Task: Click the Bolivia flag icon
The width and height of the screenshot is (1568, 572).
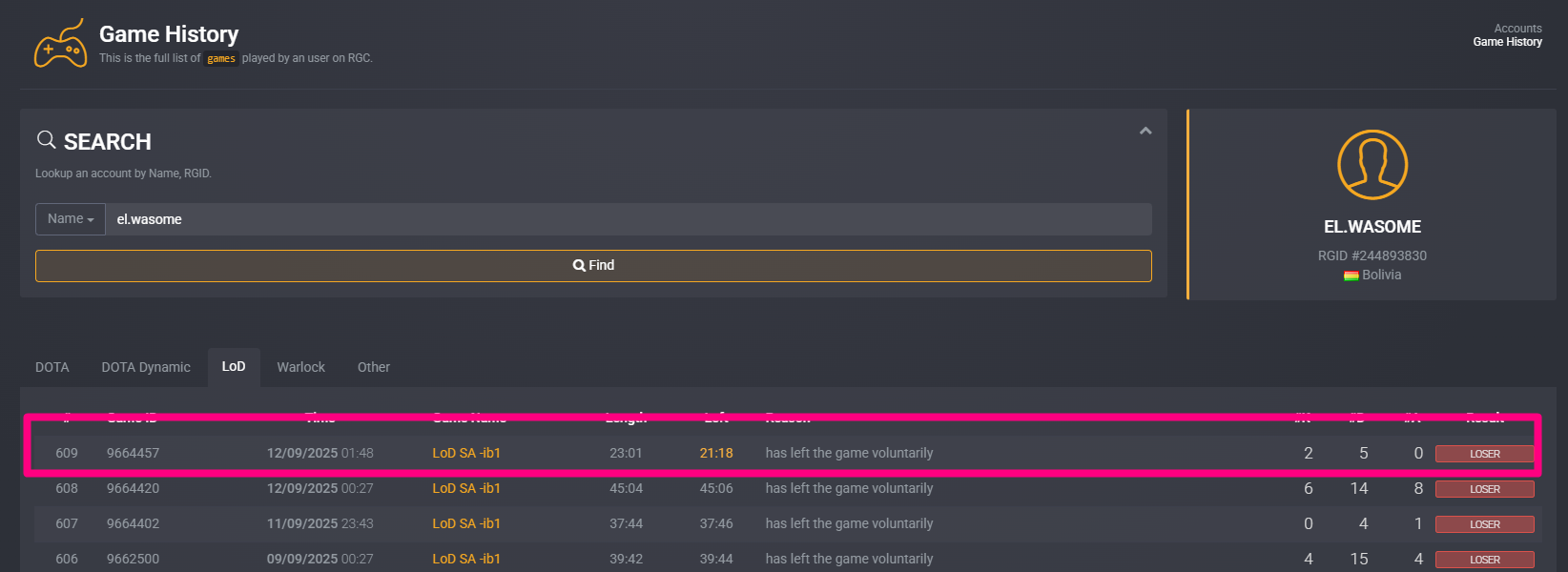Action: [1351, 276]
